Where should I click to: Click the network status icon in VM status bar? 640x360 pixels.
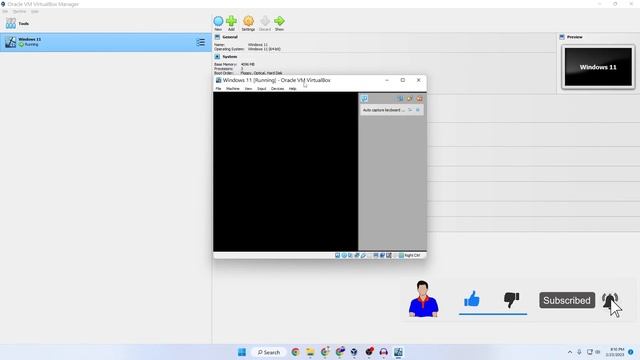pyautogui.click(x=357, y=255)
